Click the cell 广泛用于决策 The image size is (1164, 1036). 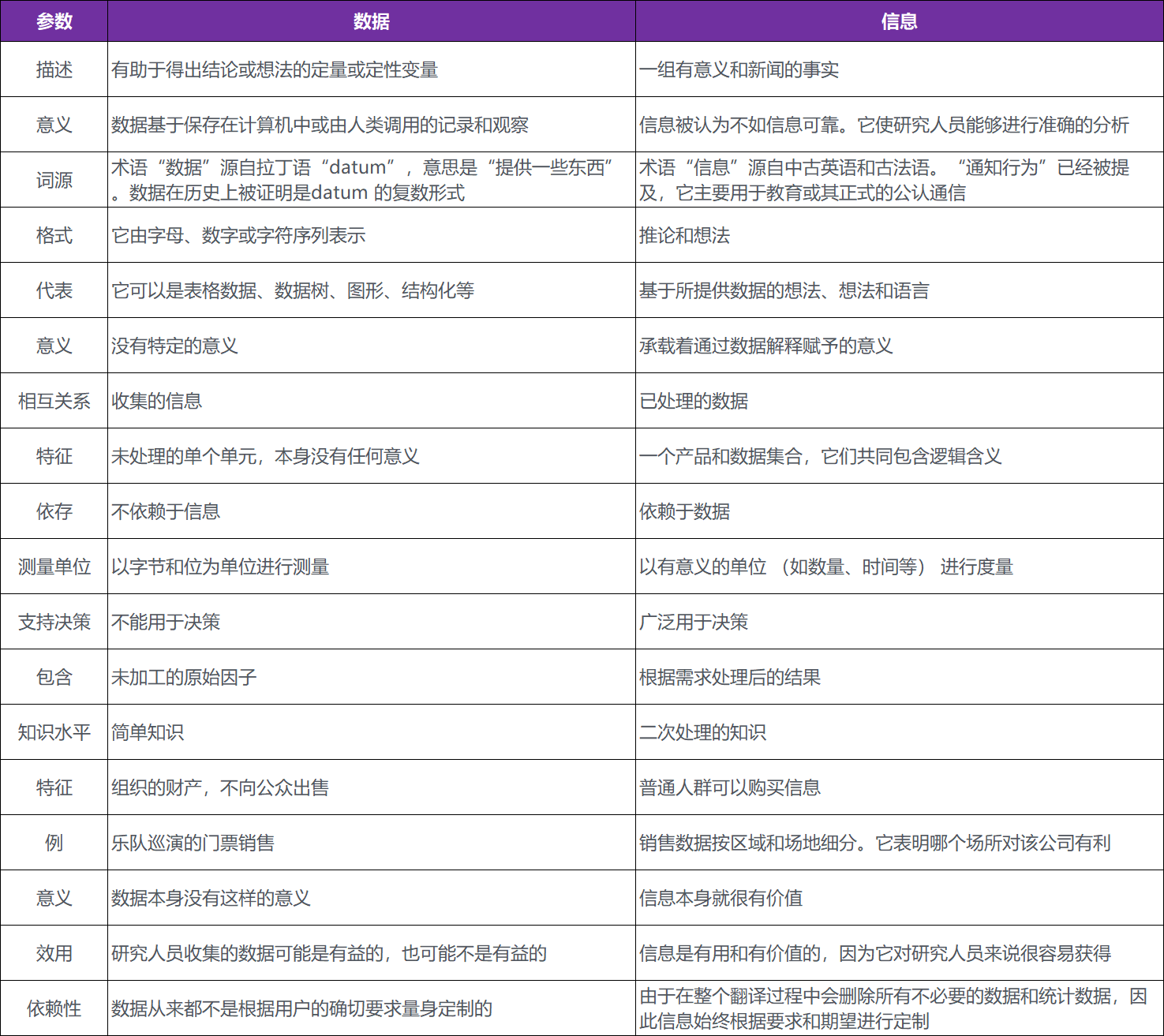point(693,622)
